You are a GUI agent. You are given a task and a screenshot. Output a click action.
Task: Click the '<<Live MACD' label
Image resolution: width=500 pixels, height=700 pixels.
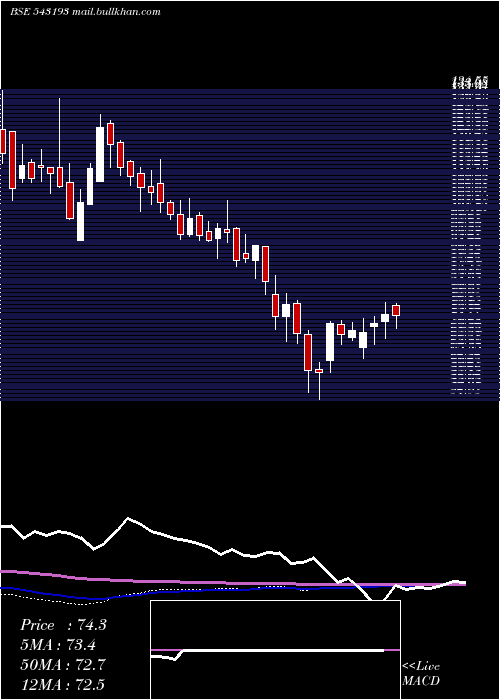click(x=421, y=673)
